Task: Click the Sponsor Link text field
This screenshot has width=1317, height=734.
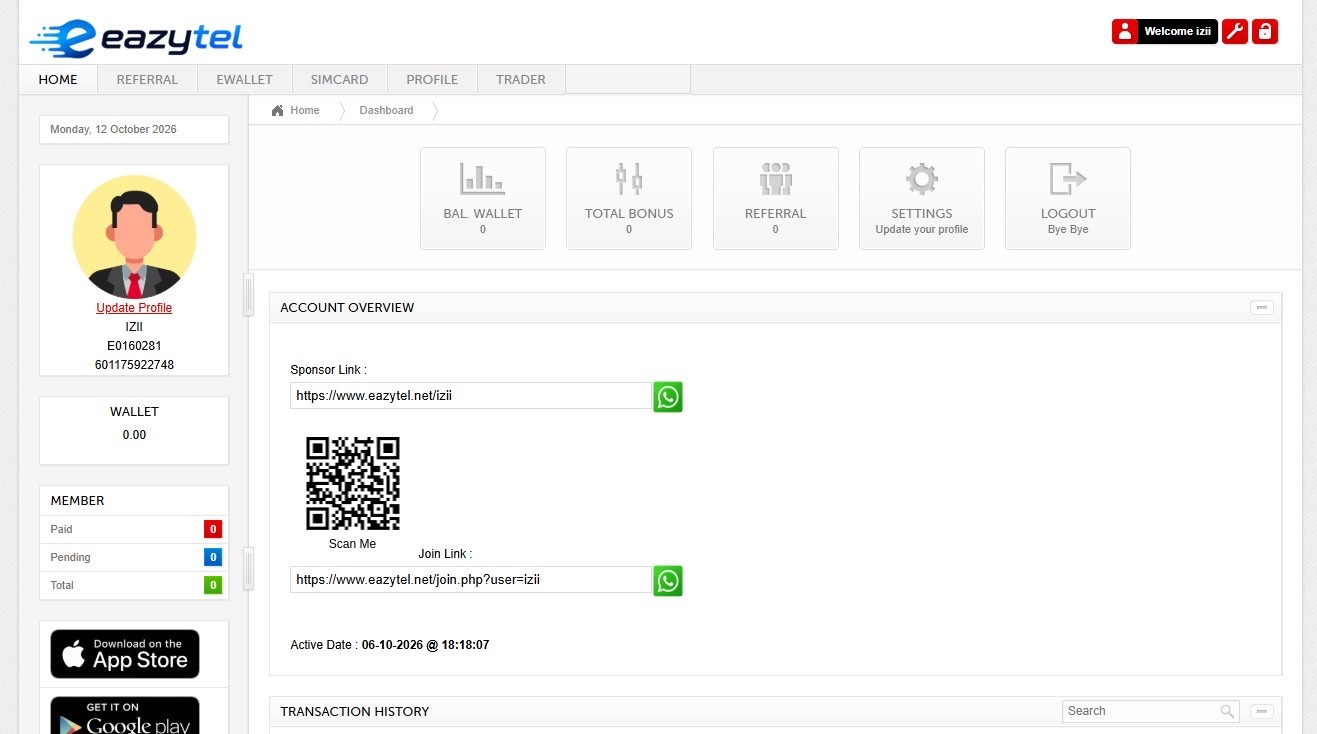Action: pyautogui.click(x=471, y=396)
